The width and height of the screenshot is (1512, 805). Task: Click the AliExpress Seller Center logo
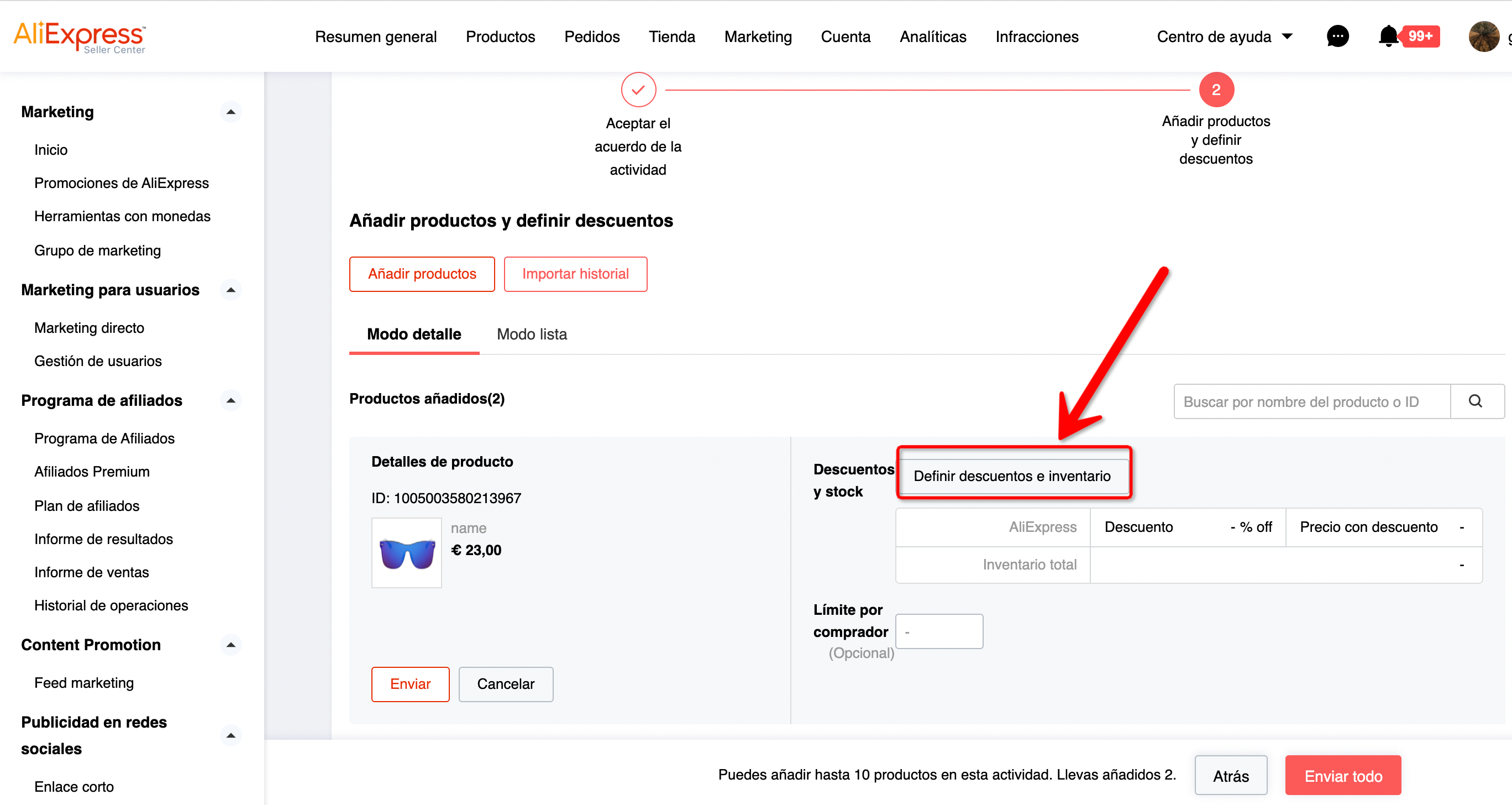pos(80,36)
